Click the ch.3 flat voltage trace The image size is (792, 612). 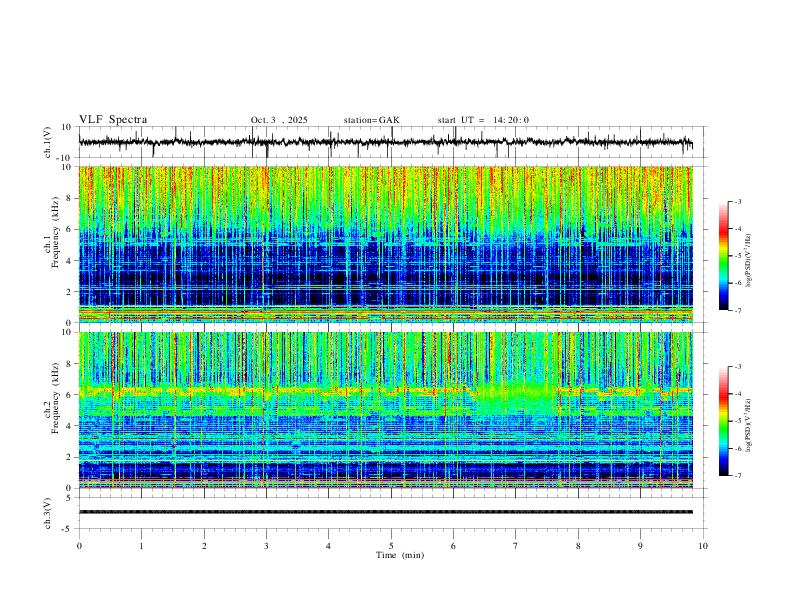tap(385, 512)
